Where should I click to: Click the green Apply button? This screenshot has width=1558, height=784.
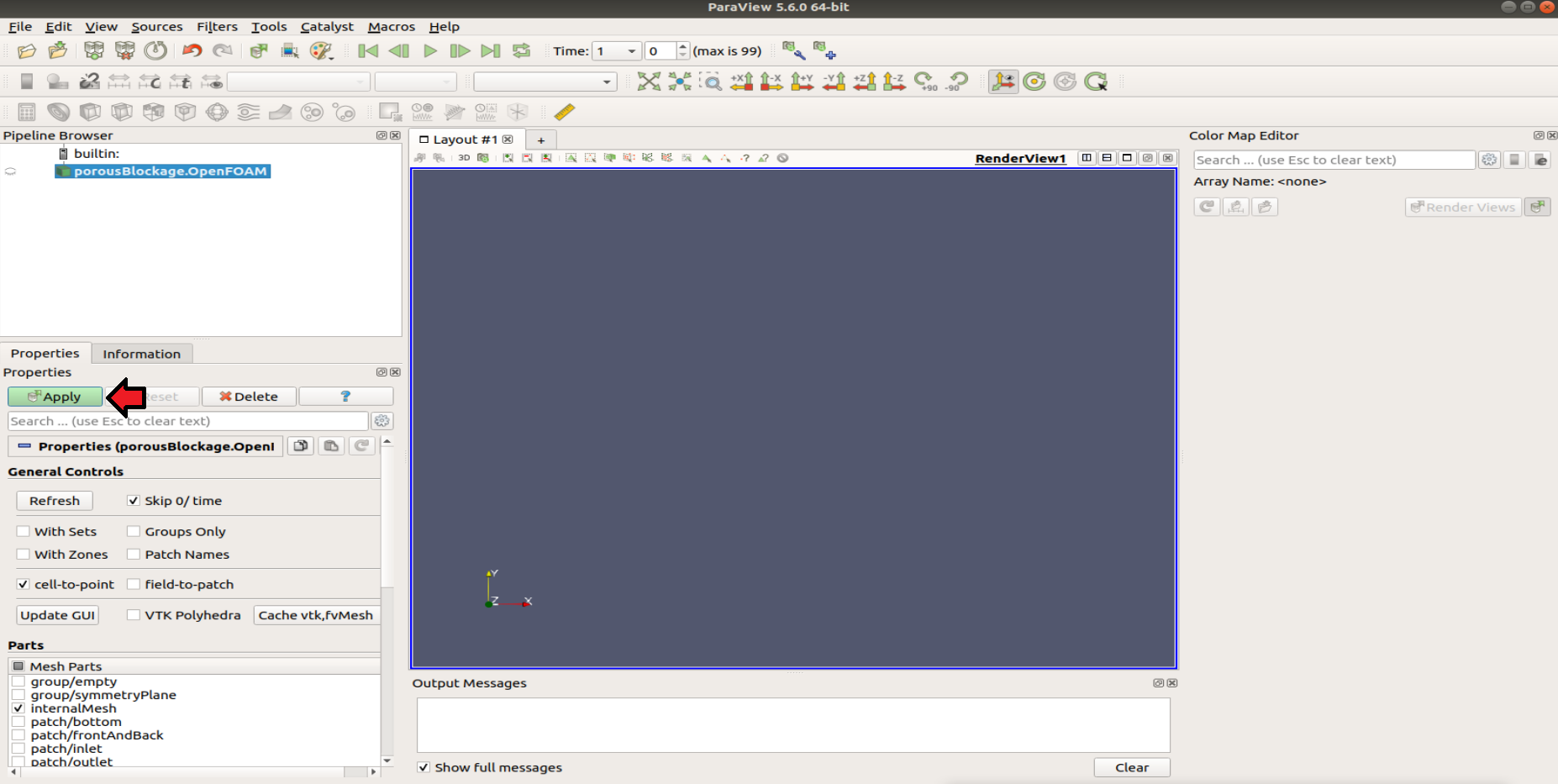(x=55, y=397)
